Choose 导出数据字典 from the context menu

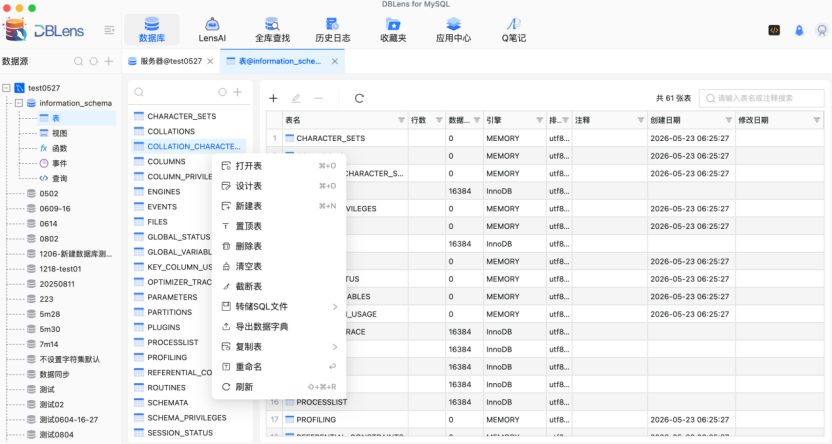pyautogui.click(x=279, y=327)
